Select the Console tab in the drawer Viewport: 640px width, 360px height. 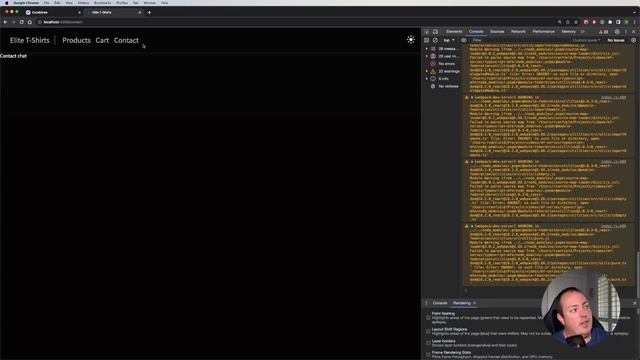440,303
